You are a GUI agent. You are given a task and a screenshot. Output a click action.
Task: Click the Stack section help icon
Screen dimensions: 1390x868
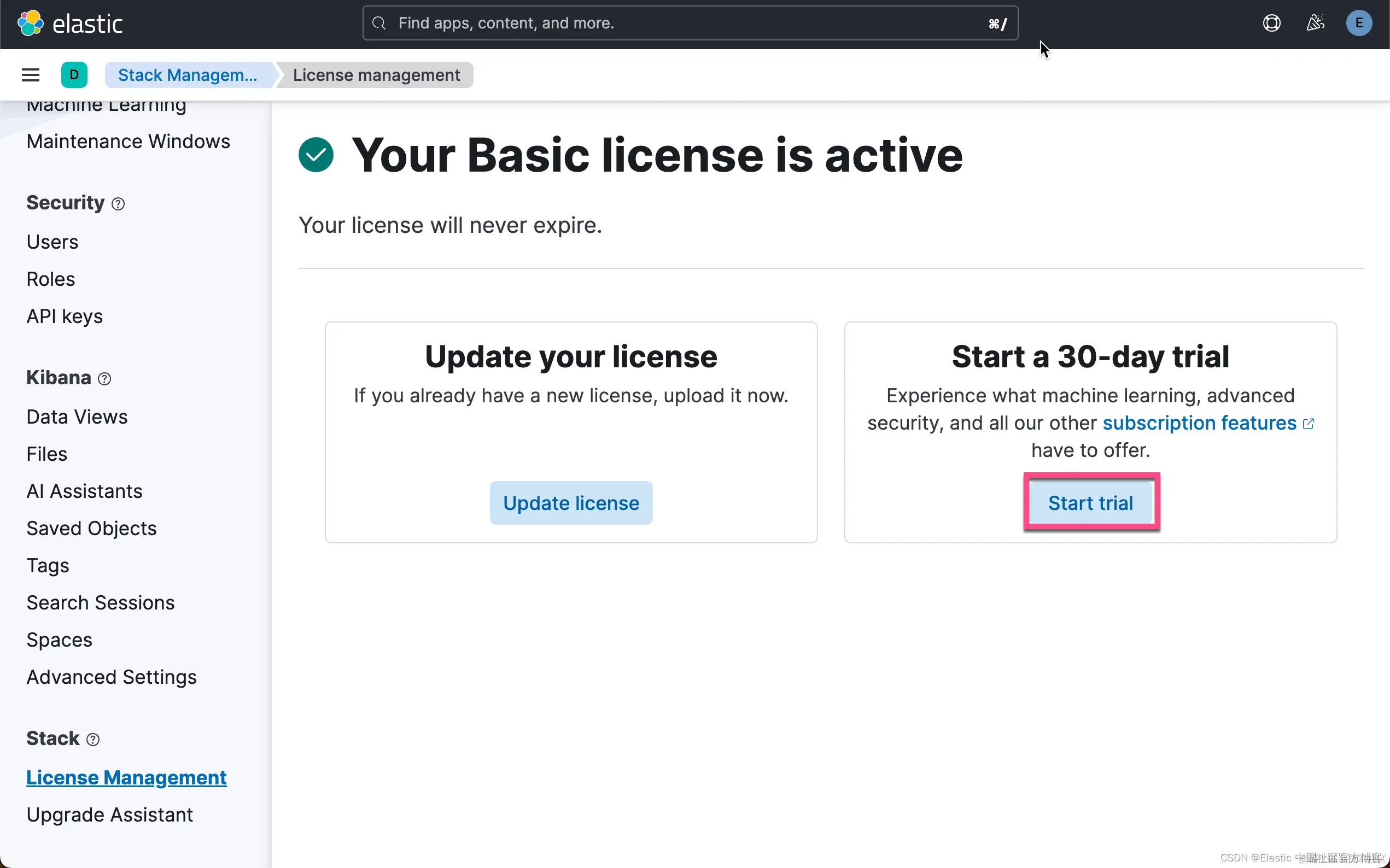[93, 740]
